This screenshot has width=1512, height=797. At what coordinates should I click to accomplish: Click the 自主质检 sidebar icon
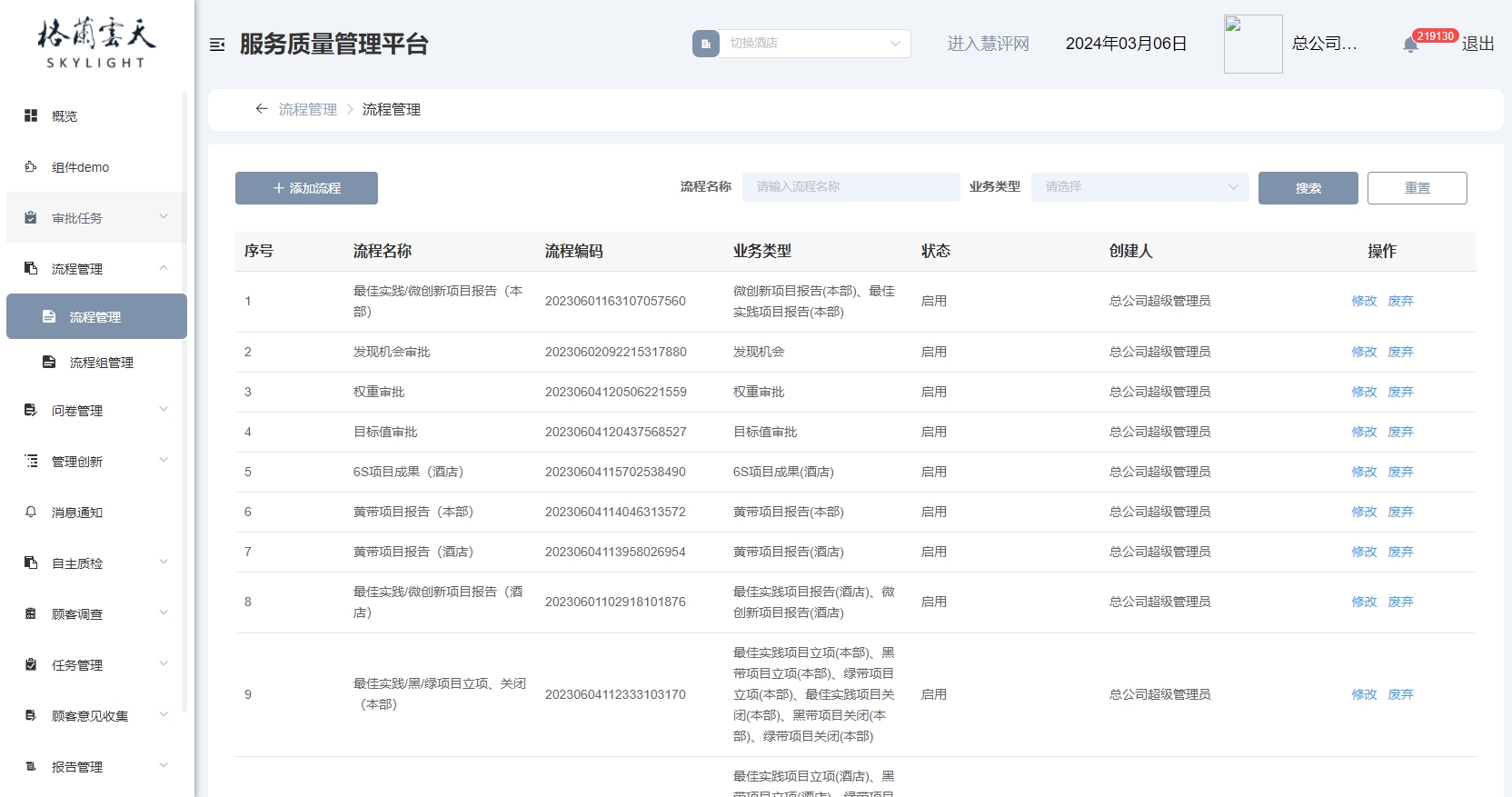pos(31,563)
